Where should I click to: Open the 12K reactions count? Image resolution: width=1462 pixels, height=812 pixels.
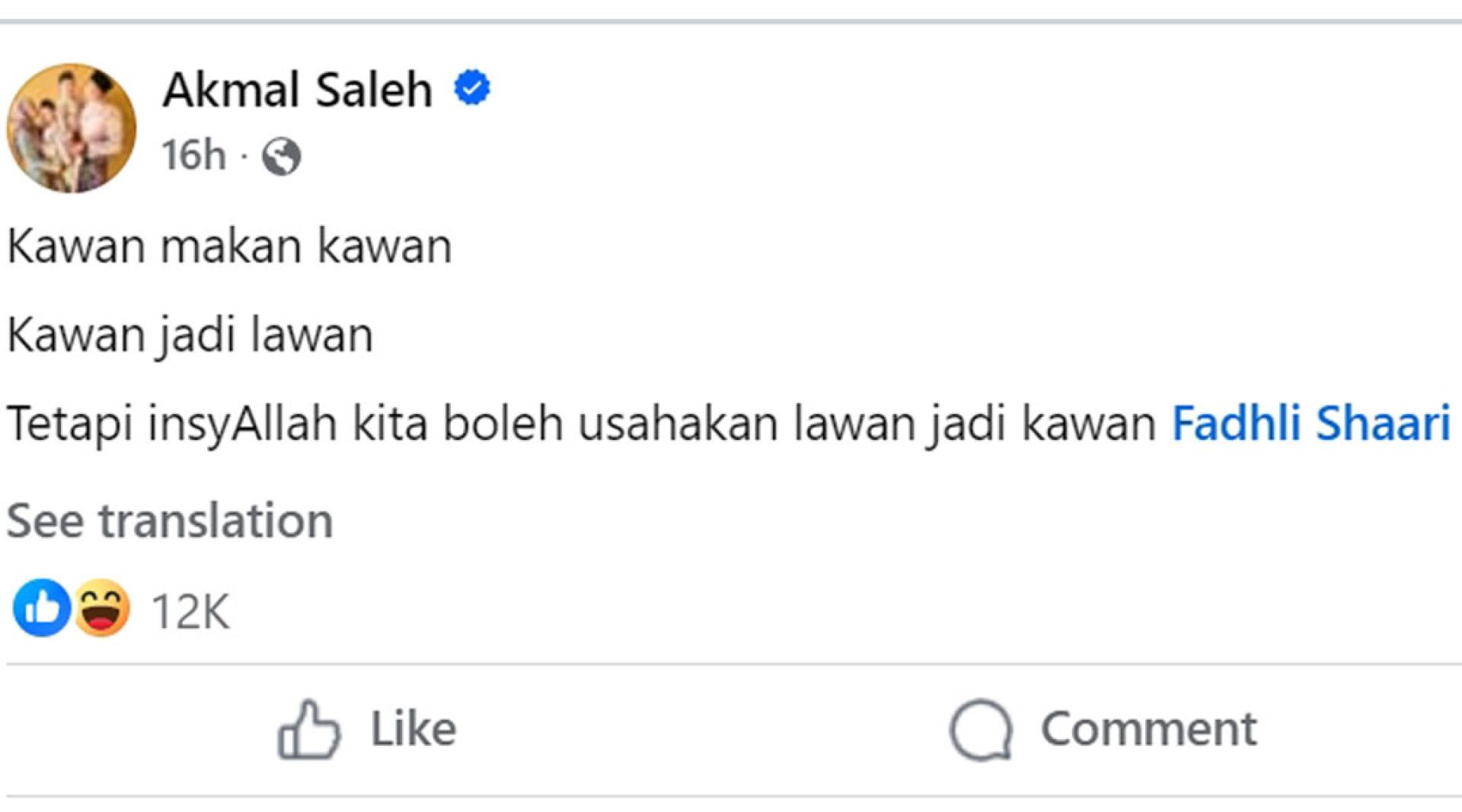(190, 611)
